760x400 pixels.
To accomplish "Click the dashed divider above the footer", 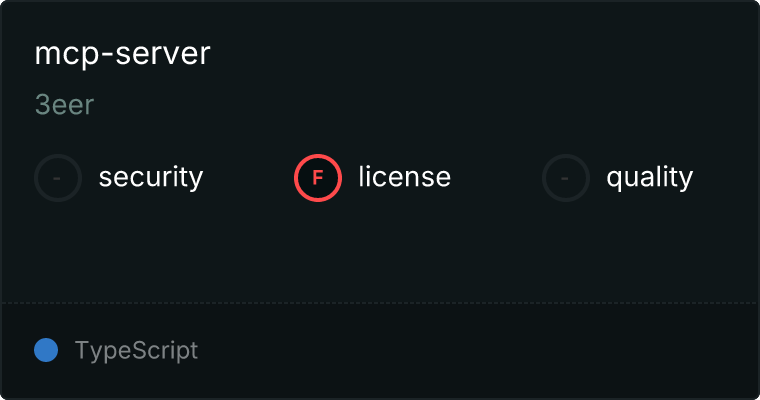I will coord(380,303).
